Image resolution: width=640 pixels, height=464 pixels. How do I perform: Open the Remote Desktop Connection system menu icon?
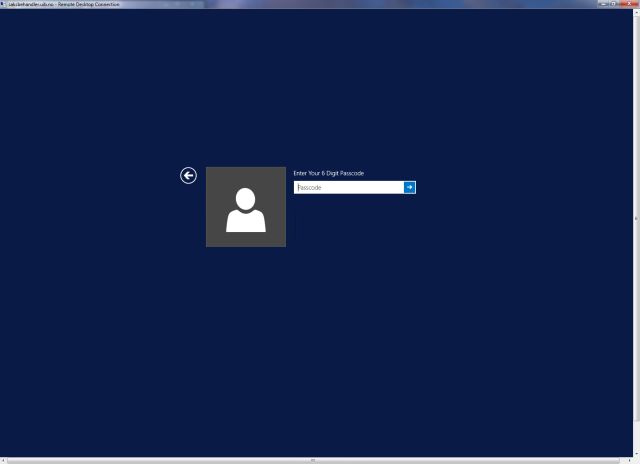pos(3,3)
